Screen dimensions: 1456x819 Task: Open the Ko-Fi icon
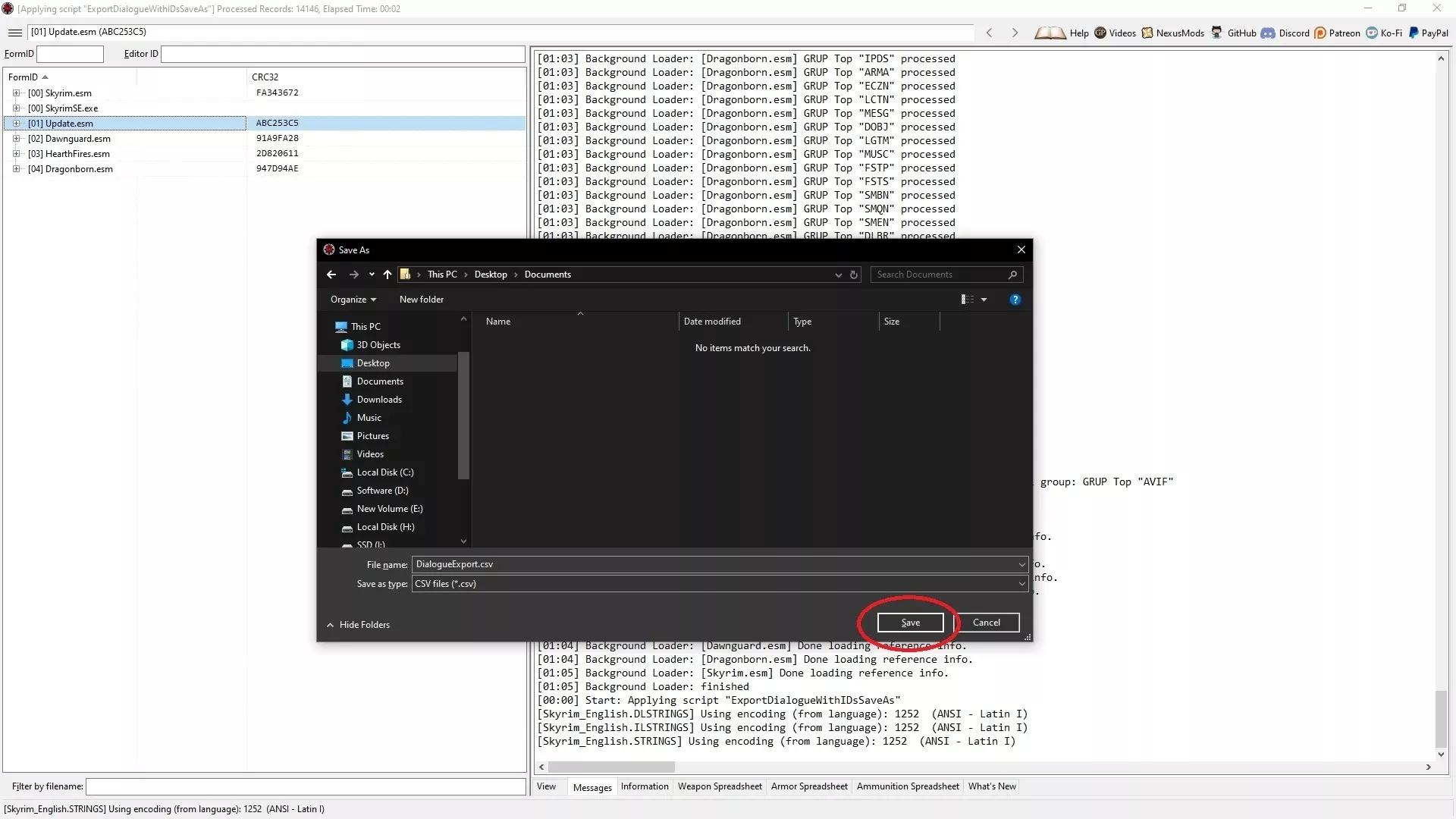[x=1372, y=33]
